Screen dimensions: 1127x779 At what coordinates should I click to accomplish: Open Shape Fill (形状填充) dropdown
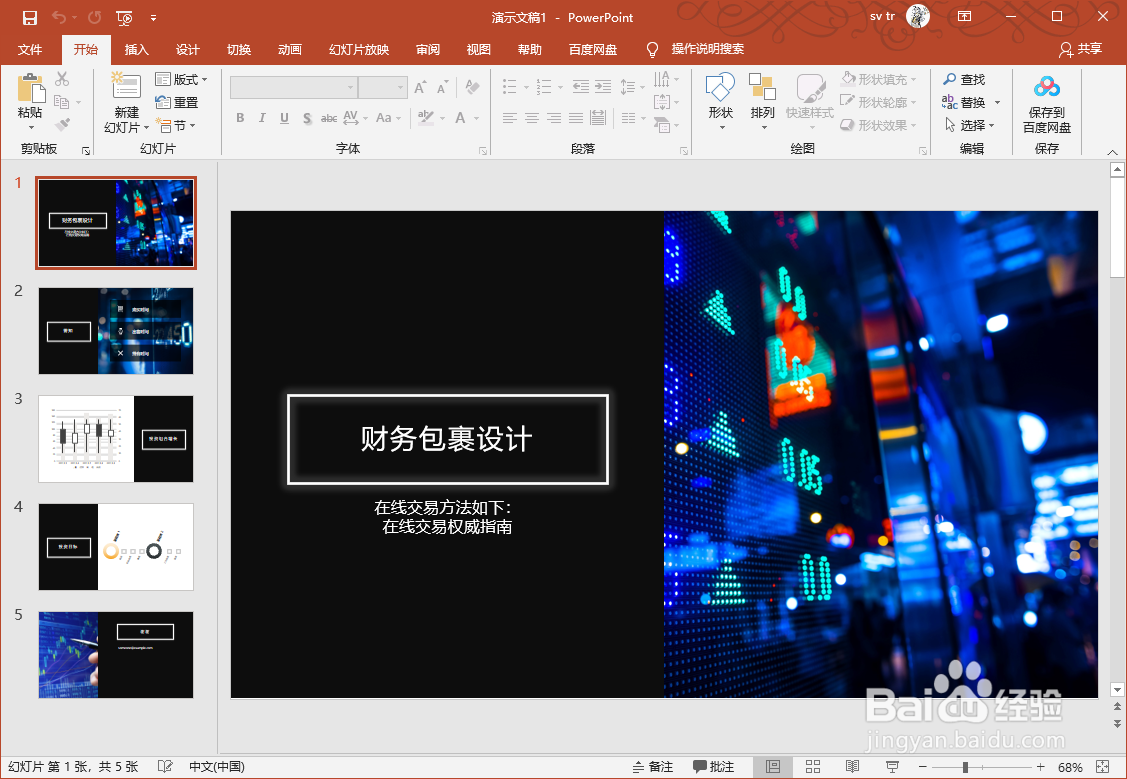pos(878,79)
